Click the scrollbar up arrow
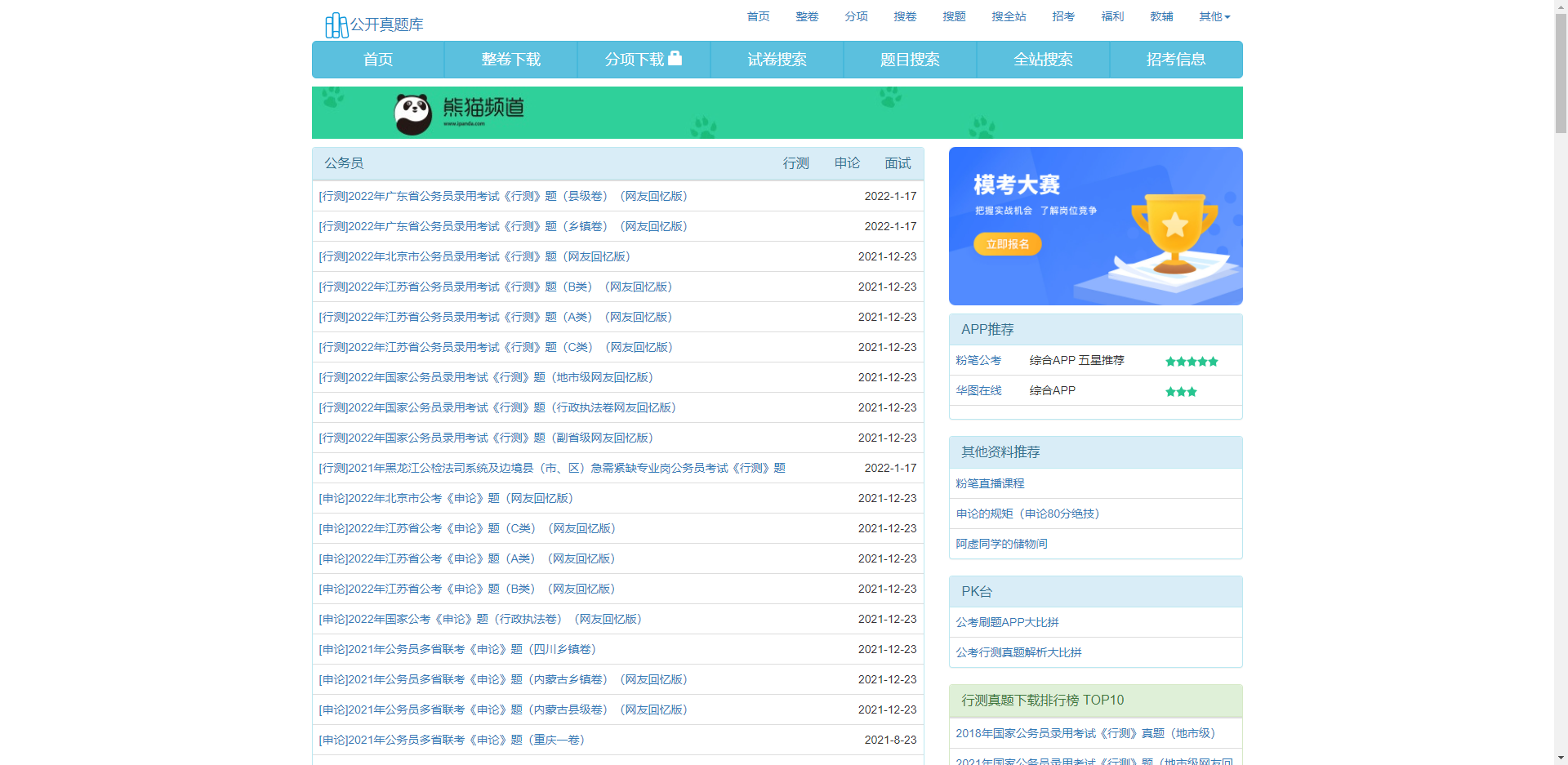 click(1561, 7)
